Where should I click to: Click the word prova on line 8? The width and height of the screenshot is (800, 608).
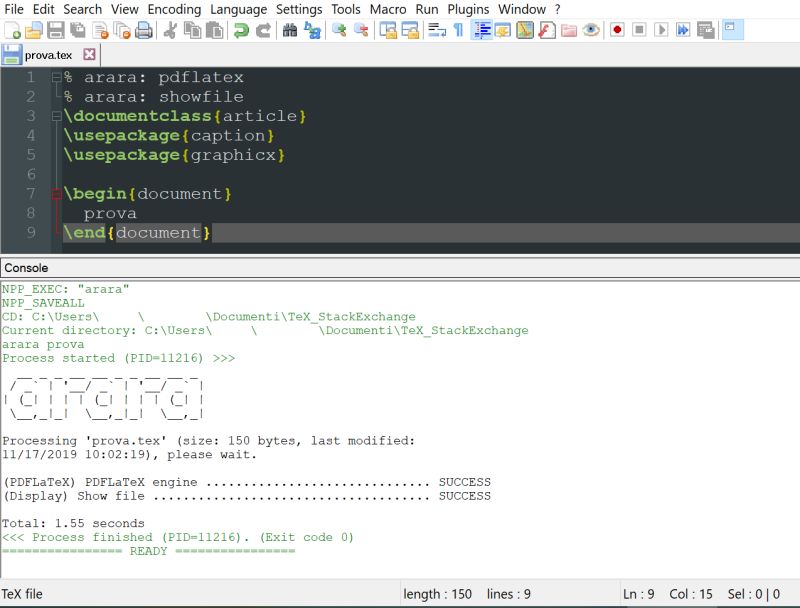(x=110, y=213)
